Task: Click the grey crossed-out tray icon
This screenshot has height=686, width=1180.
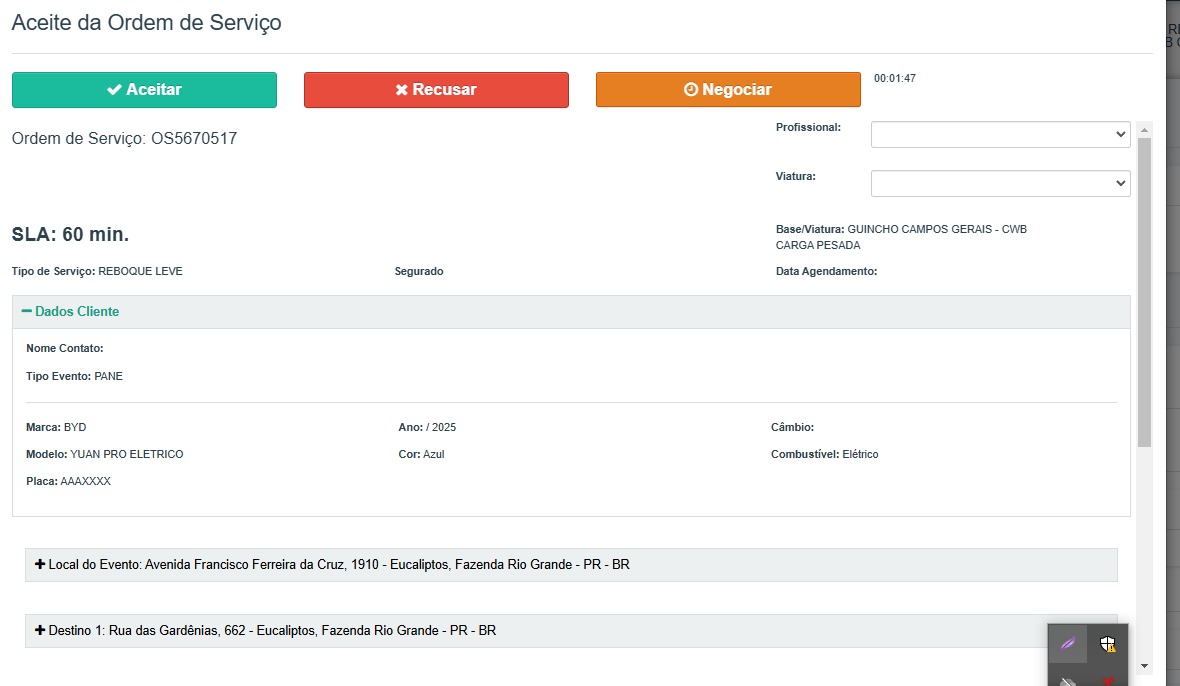Action: point(1068,681)
